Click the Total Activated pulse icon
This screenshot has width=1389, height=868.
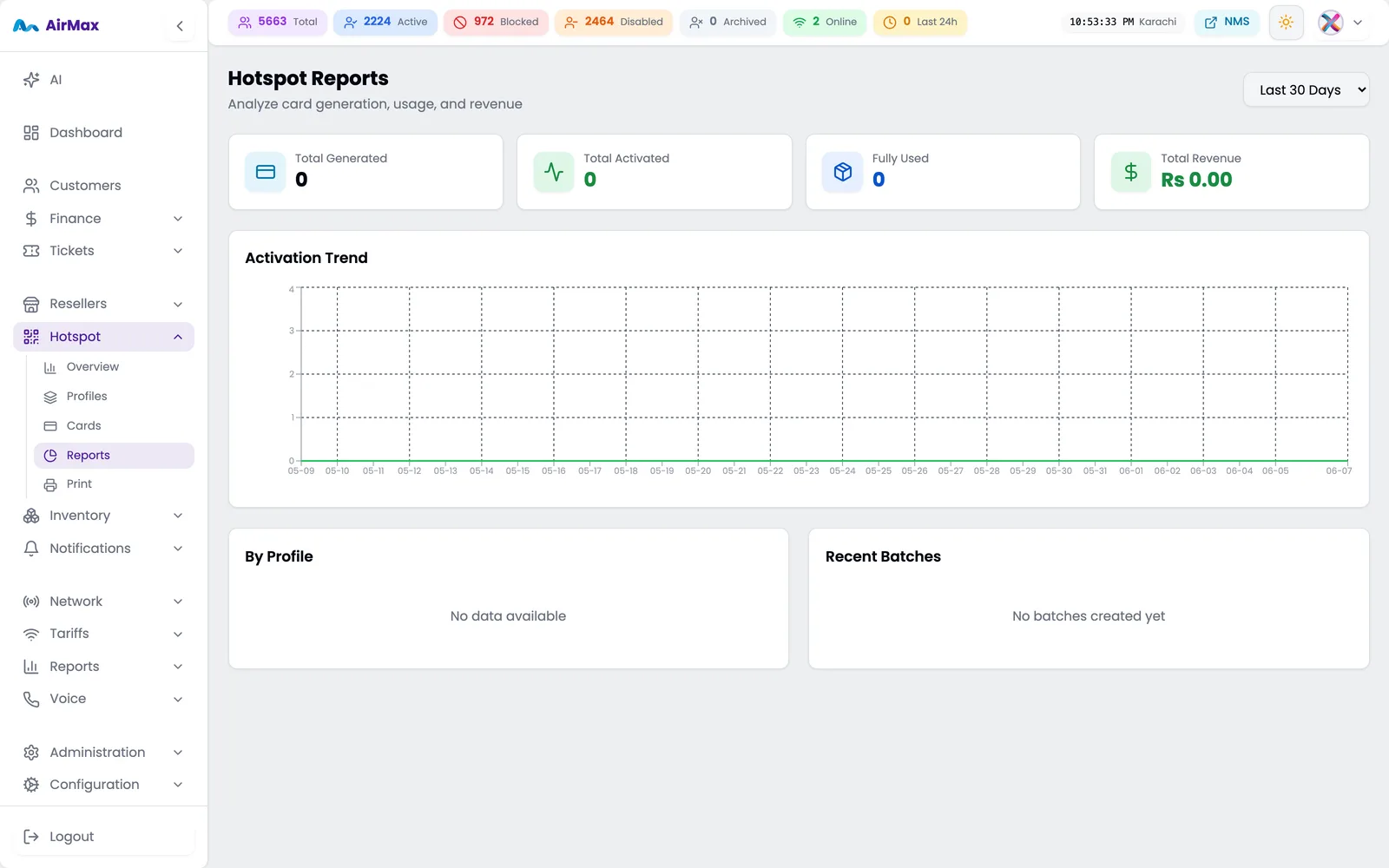(554, 172)
